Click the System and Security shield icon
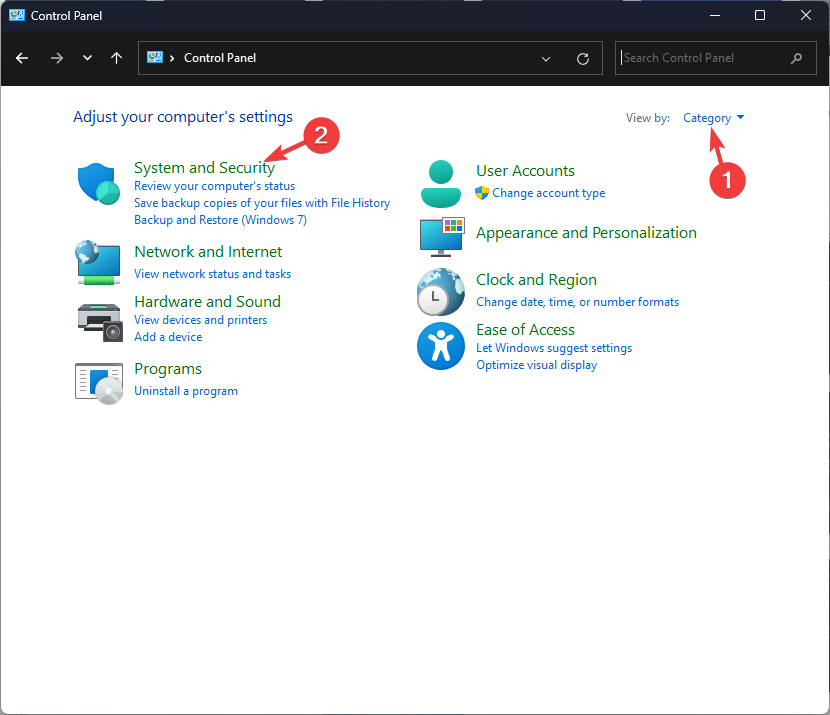The image size is (830, 715). pos(98,184)
